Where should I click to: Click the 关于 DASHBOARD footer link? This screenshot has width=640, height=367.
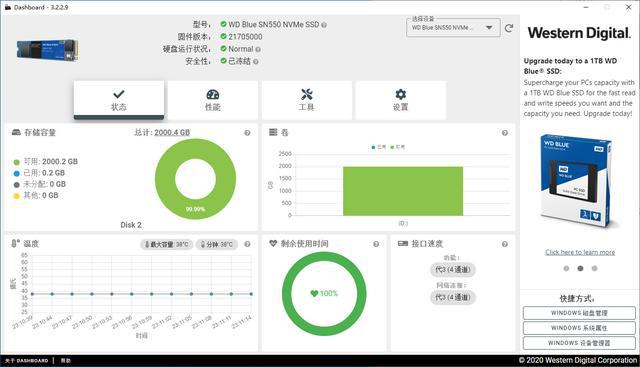[x=27, y=361]
